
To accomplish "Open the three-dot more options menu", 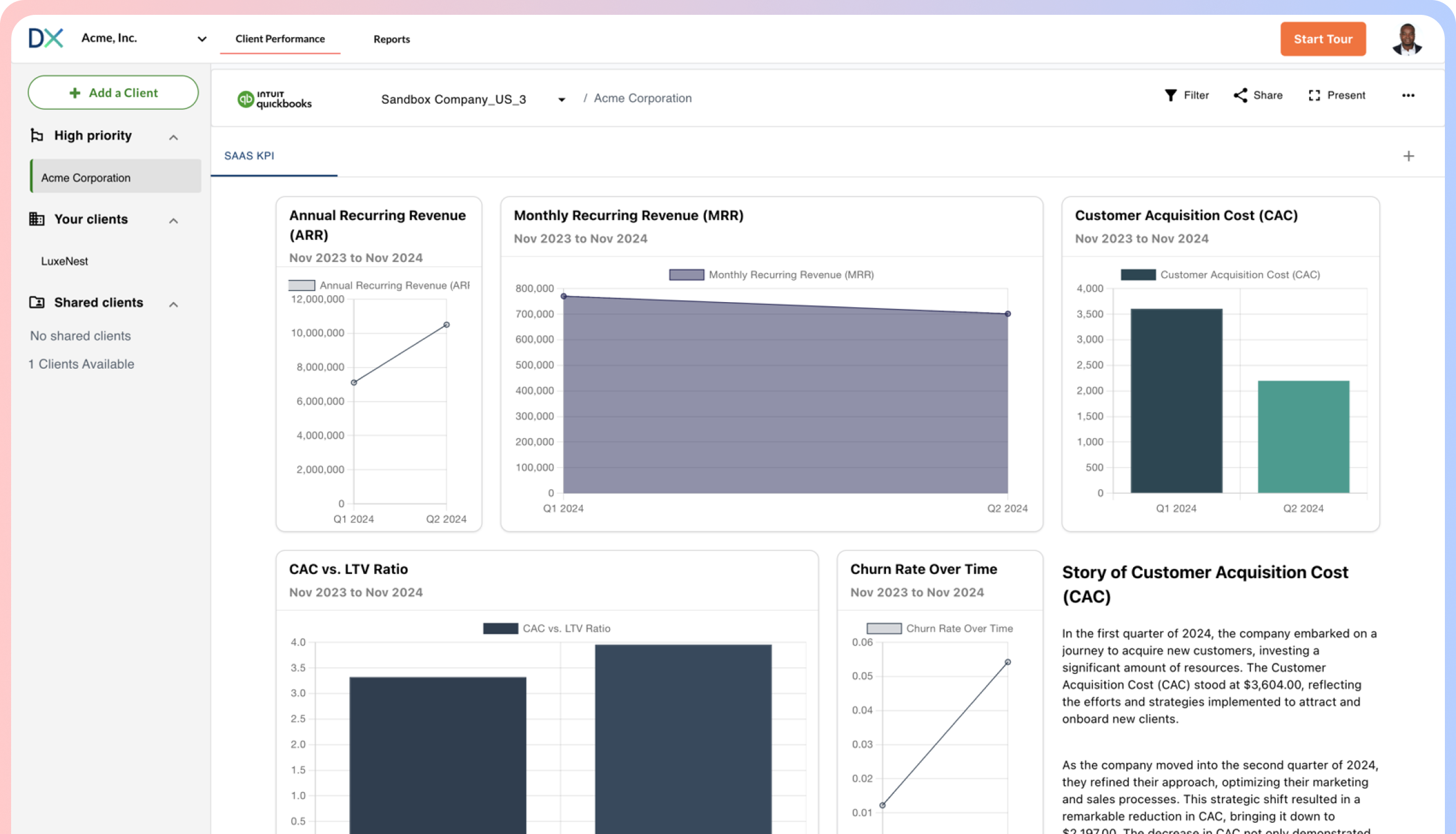I will pos(1408,95).
